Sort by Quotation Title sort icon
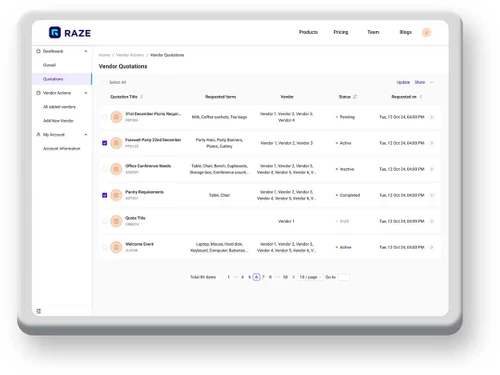Screen dimensions: 500x375 tap(142, 97)
